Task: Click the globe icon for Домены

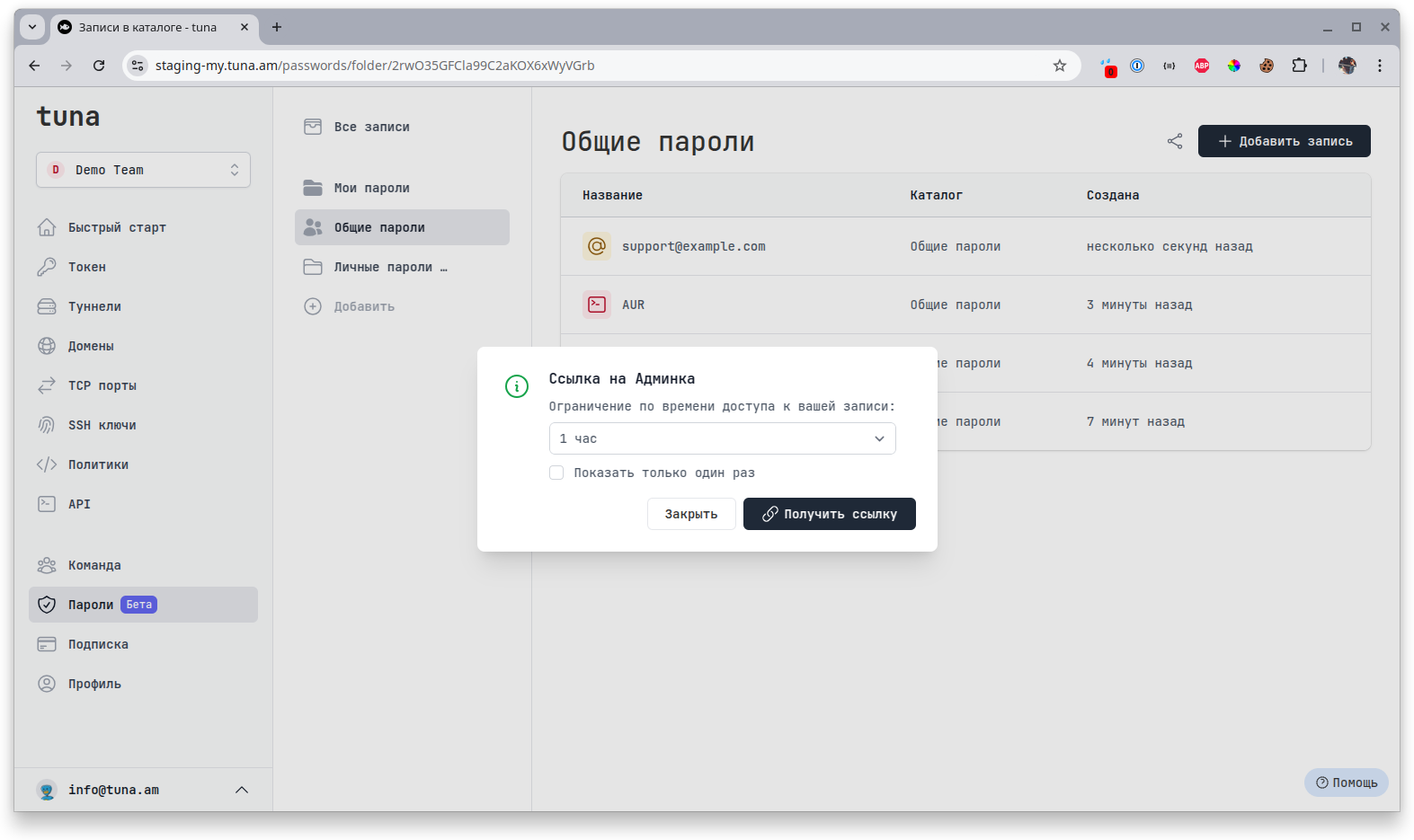Action: 47,346
